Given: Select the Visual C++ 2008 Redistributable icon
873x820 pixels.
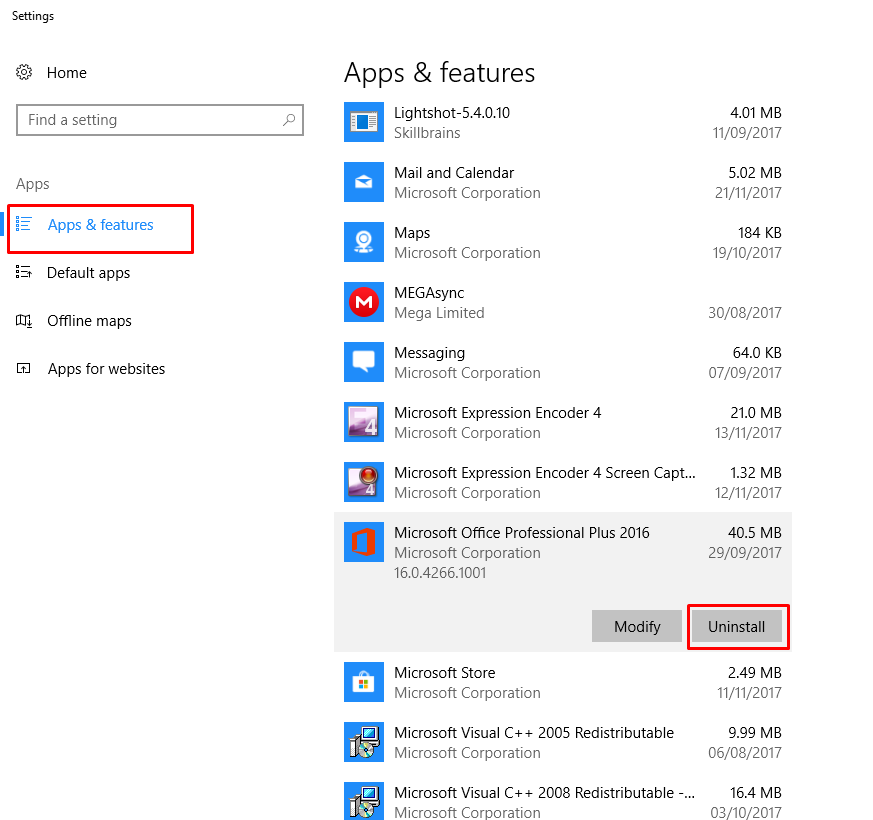Looking at the screenshot, I should click(364, 802).
